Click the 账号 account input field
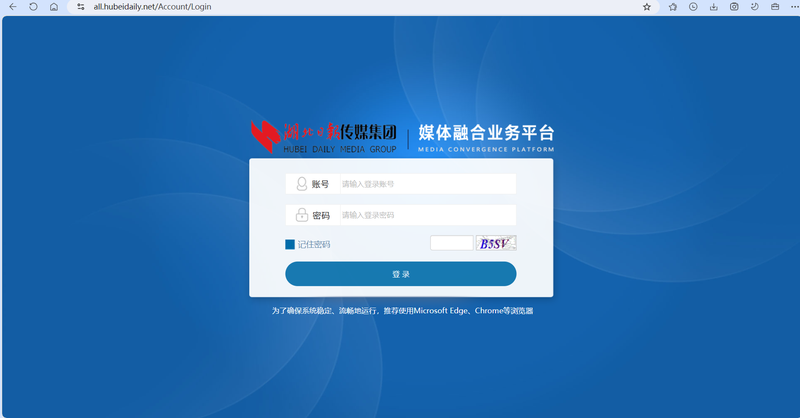The image size is (800, 418). (428, 184)
